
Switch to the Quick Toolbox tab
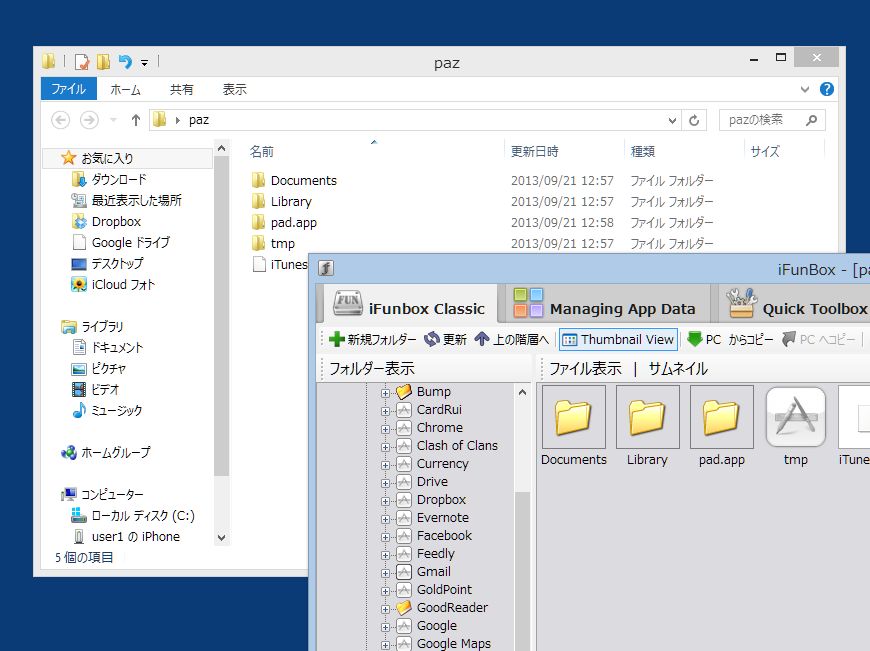coord(797,305)
